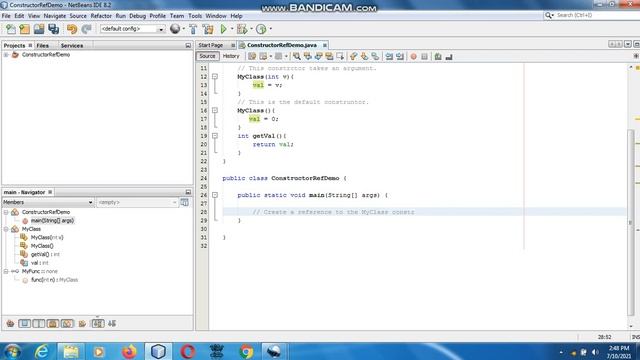The height and width of the screenshot is (360, 640).
Task: Click the Build Project hammer icon
Action: point(193,29)
